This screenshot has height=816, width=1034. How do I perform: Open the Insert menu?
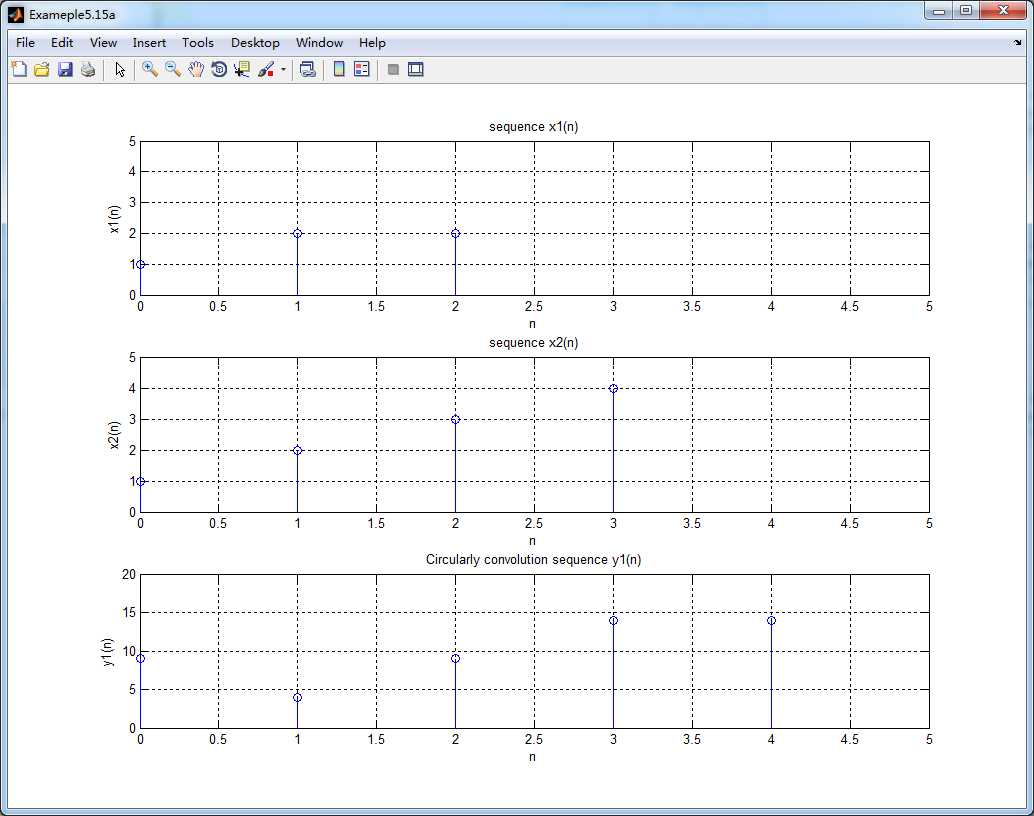click(x=149, y=43)
